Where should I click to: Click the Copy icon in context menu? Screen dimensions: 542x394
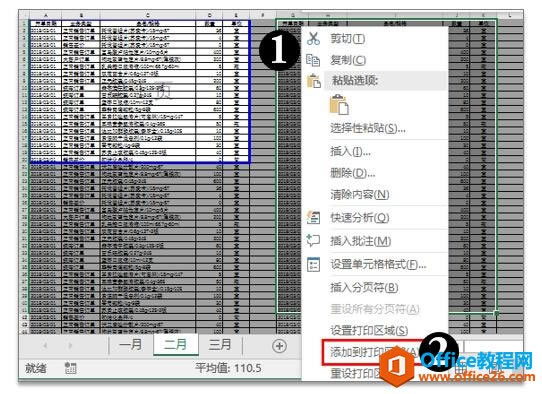point(313,60)
